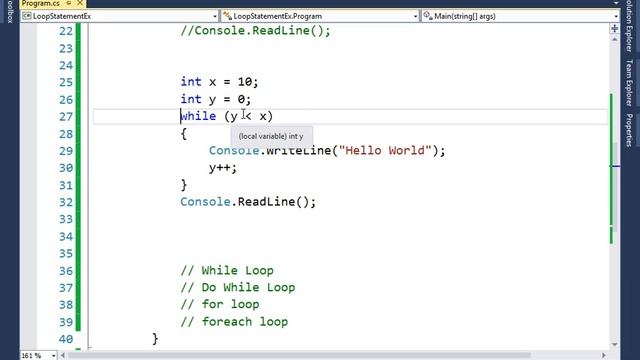640x360 pixels.
Task: Click the class icon beside LoopStatementEx.Program
Action: tap(227, 16)
